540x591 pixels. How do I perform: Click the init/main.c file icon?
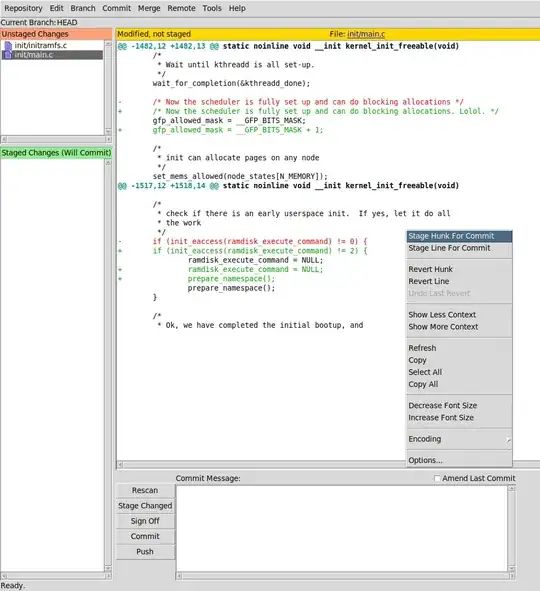point(8,55)
